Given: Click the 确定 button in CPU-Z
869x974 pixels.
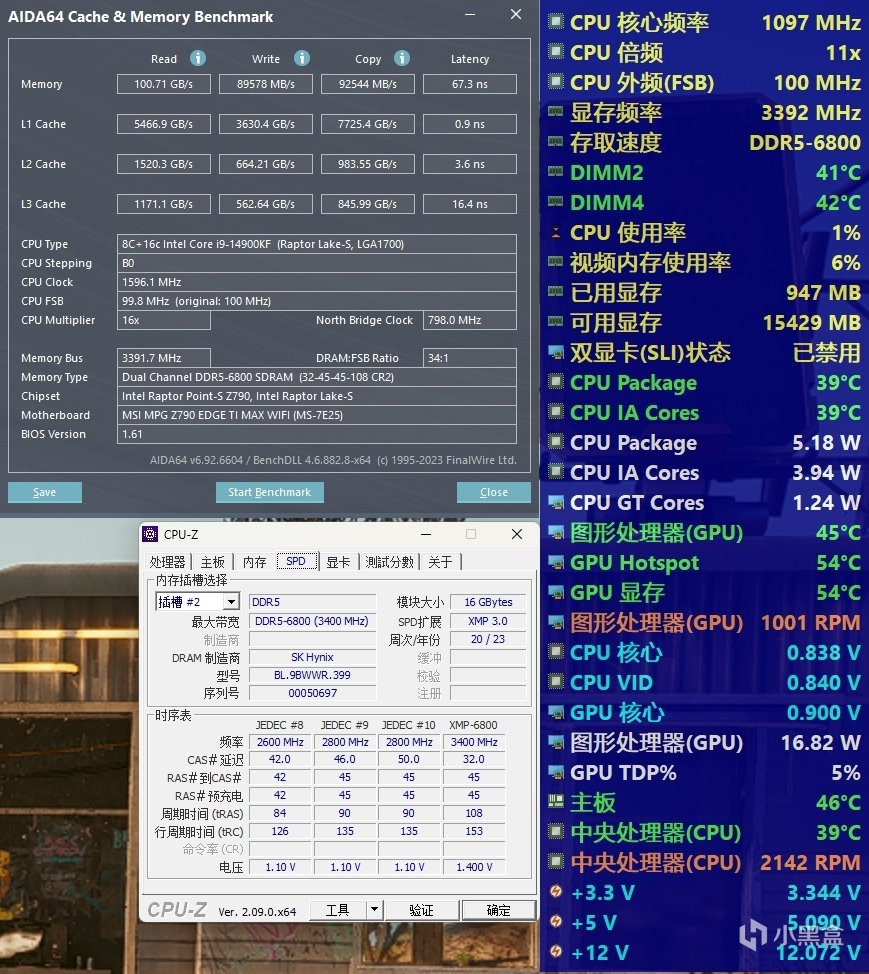Looking at the screenshot, I should pyautogui.click(x=498, y=910).
